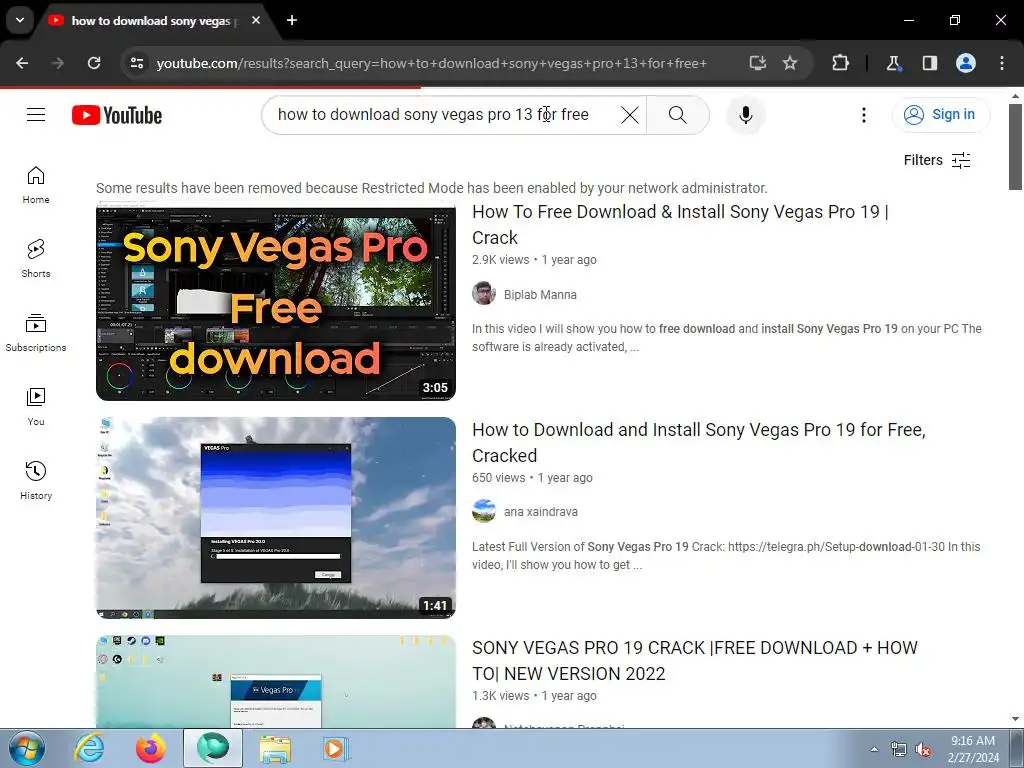Screen dimensions: 1024x768
Task: Visit the ana xaindrava channel name
Action: point(541,512)
